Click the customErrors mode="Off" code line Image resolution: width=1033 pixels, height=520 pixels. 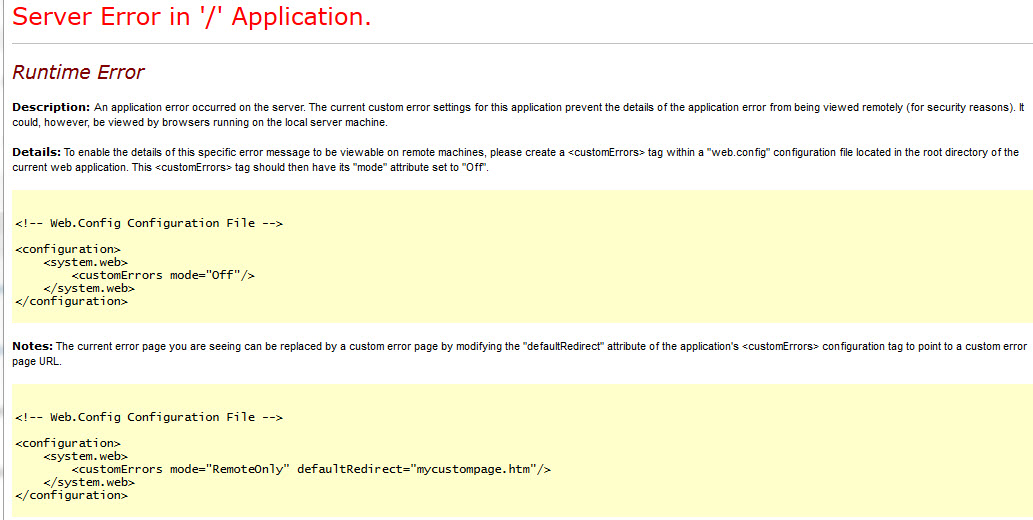coord(163,275)
